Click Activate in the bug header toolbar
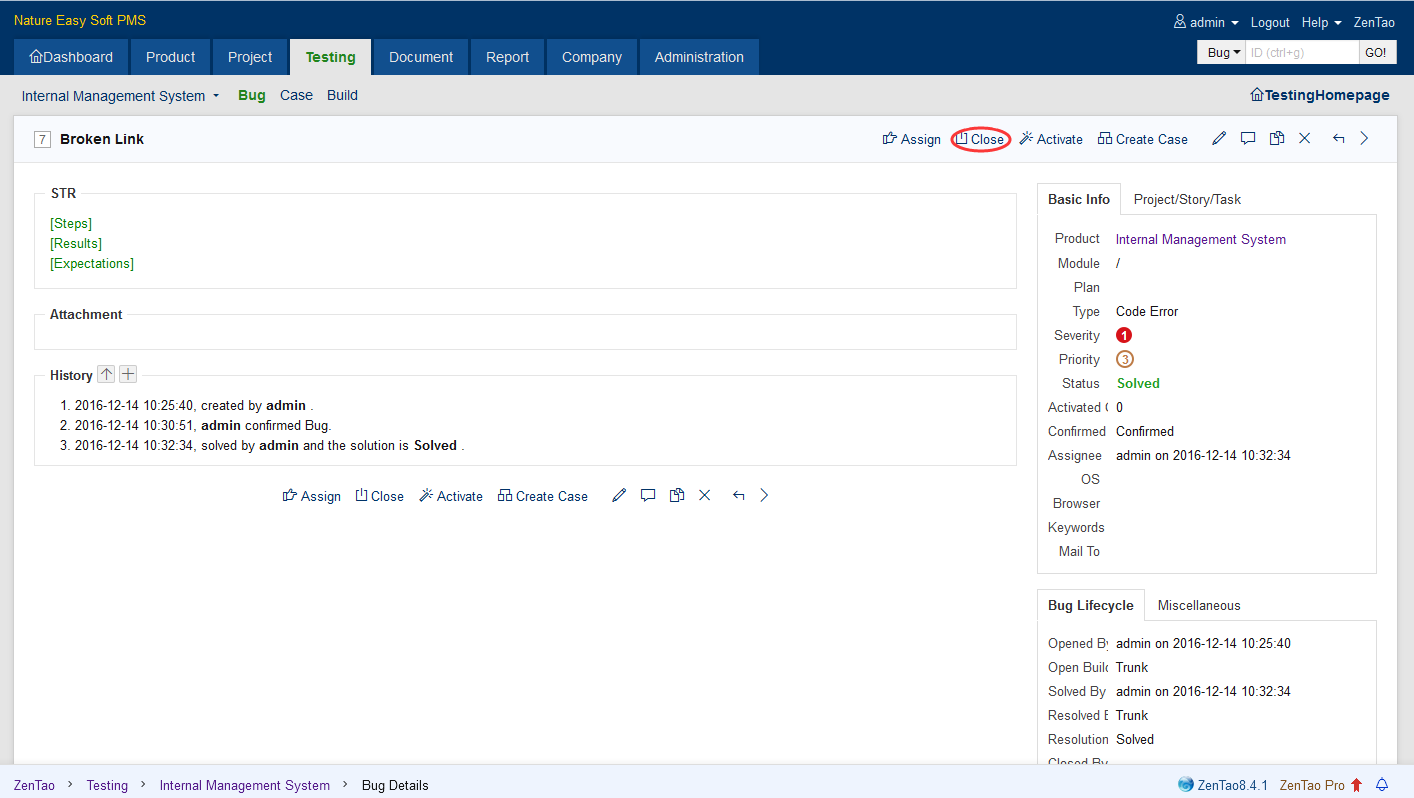The height and width of the screenshot is (798, 1414). (x=1050, y=139)
